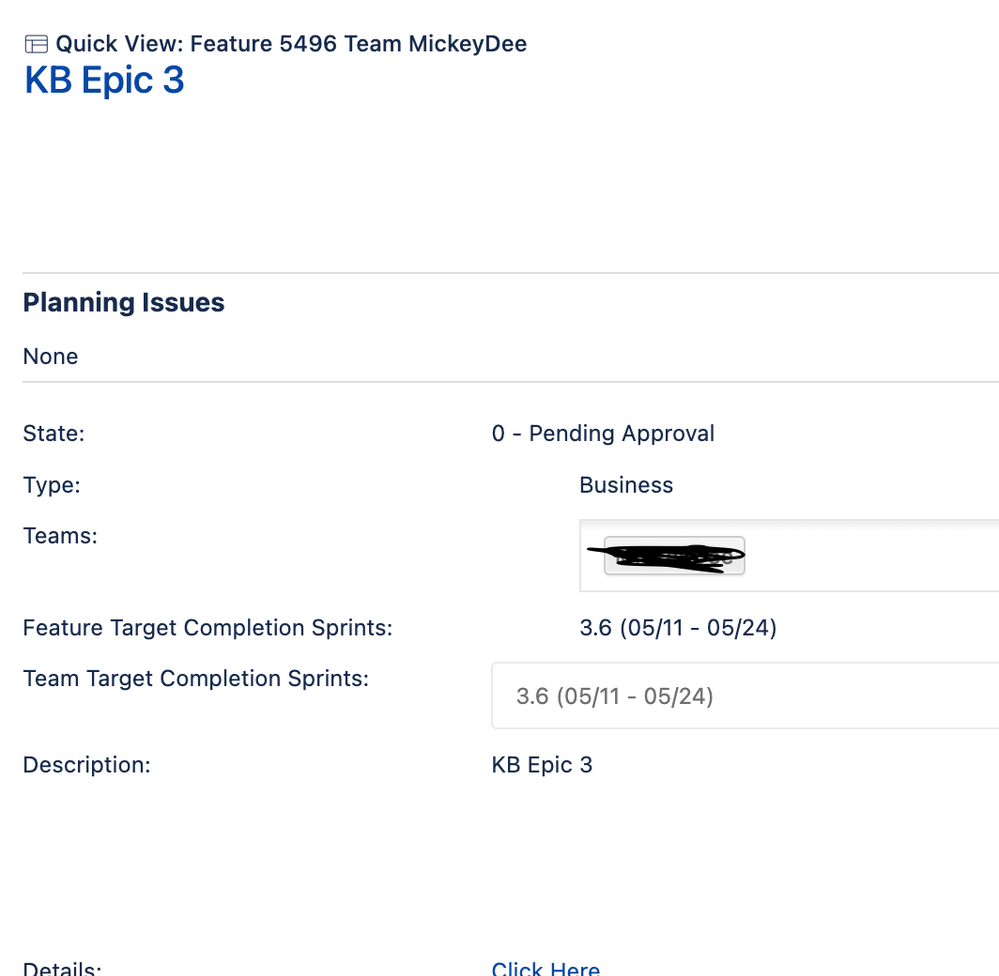Open the Teams selection field

pos(790,555)
